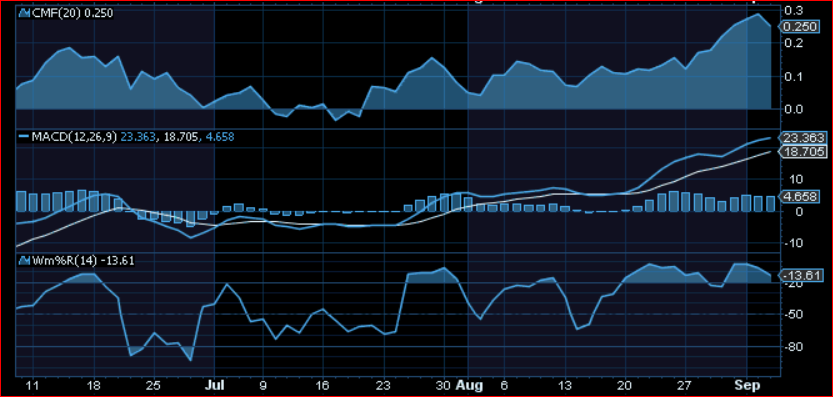Click the 23 date label on time axis
This screenshot has height=397, width=833.
click(384, 384)
